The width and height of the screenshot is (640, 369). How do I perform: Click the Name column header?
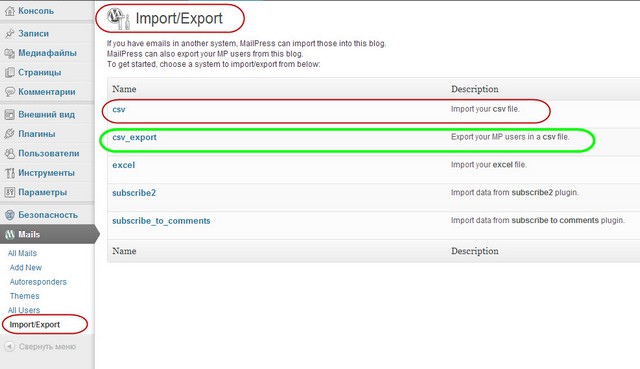[x=124, y=89]
